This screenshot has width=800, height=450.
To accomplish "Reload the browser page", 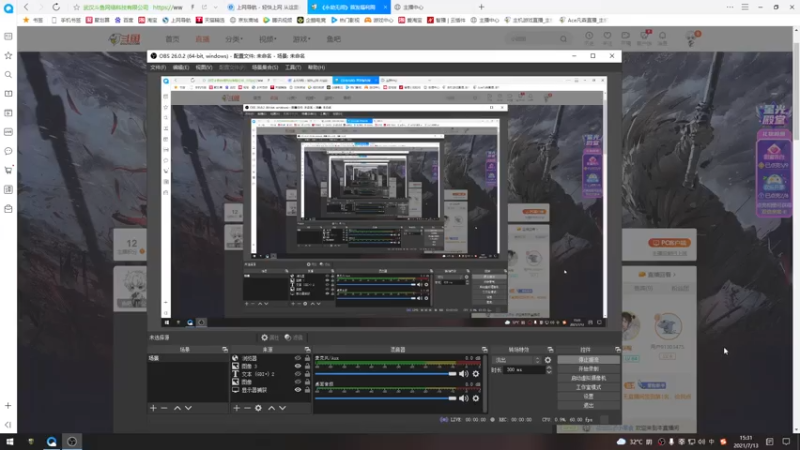I will click(56, 7).
